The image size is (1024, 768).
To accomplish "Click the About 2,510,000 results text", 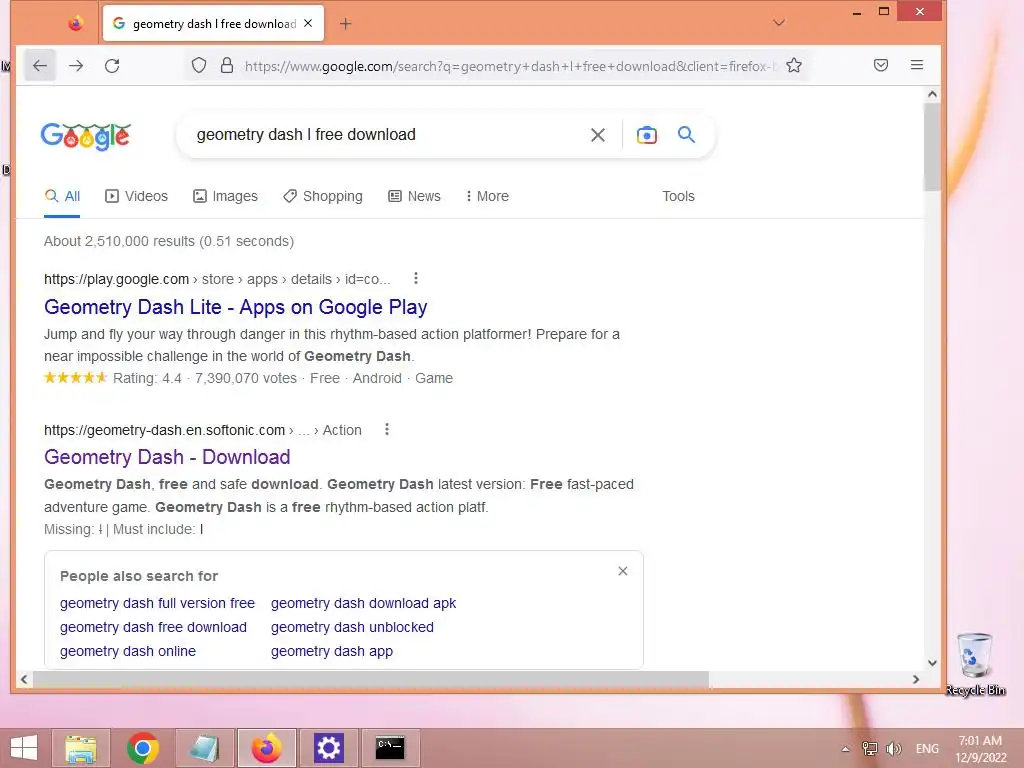I will [169, 241].
